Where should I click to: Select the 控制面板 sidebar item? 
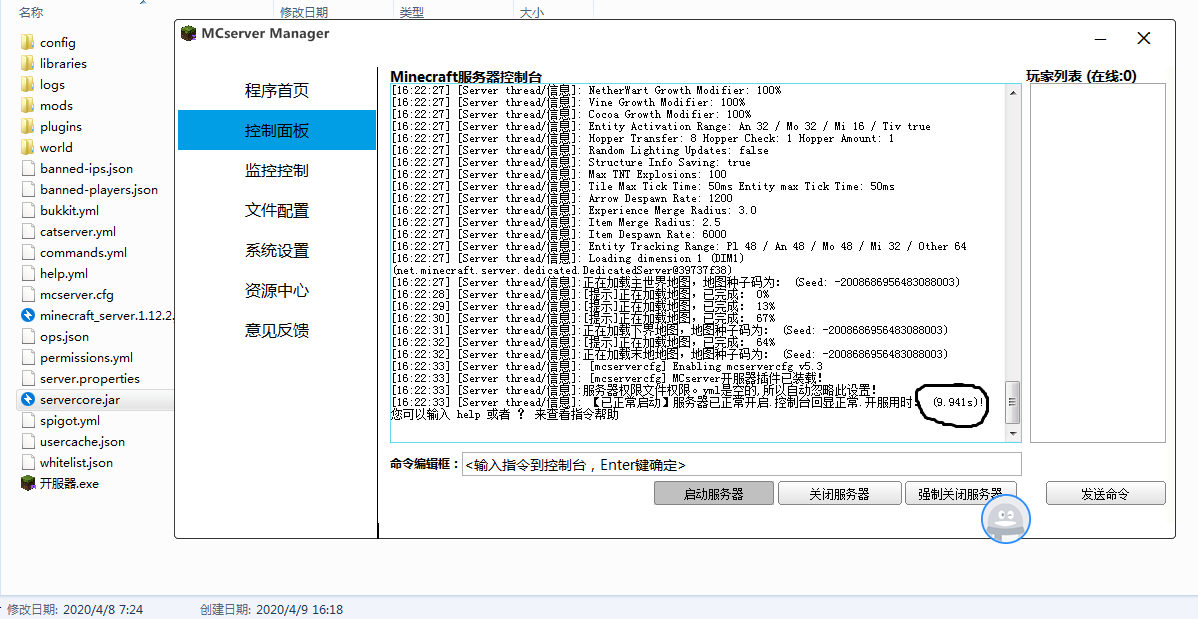point(277,130)
